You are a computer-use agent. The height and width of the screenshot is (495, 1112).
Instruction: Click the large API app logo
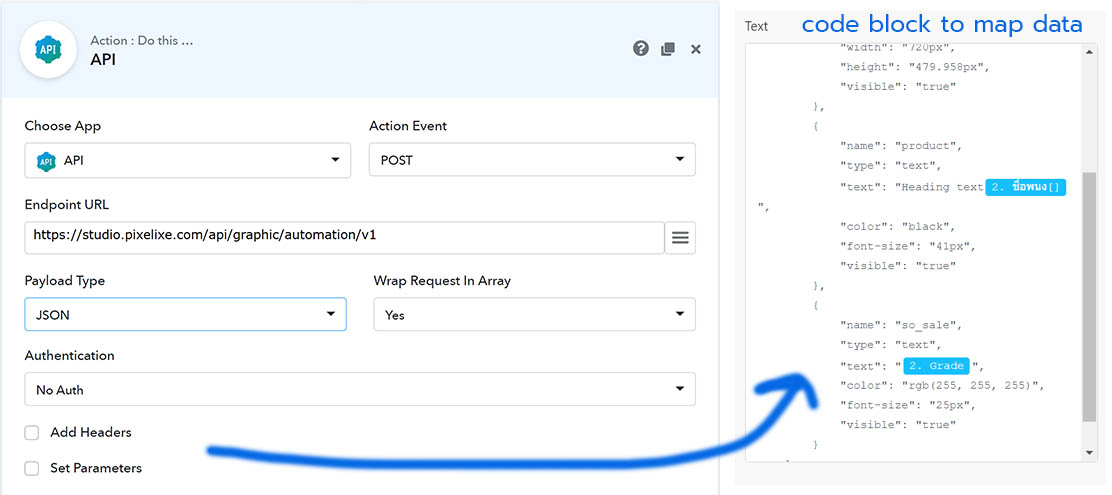point(48,49)
